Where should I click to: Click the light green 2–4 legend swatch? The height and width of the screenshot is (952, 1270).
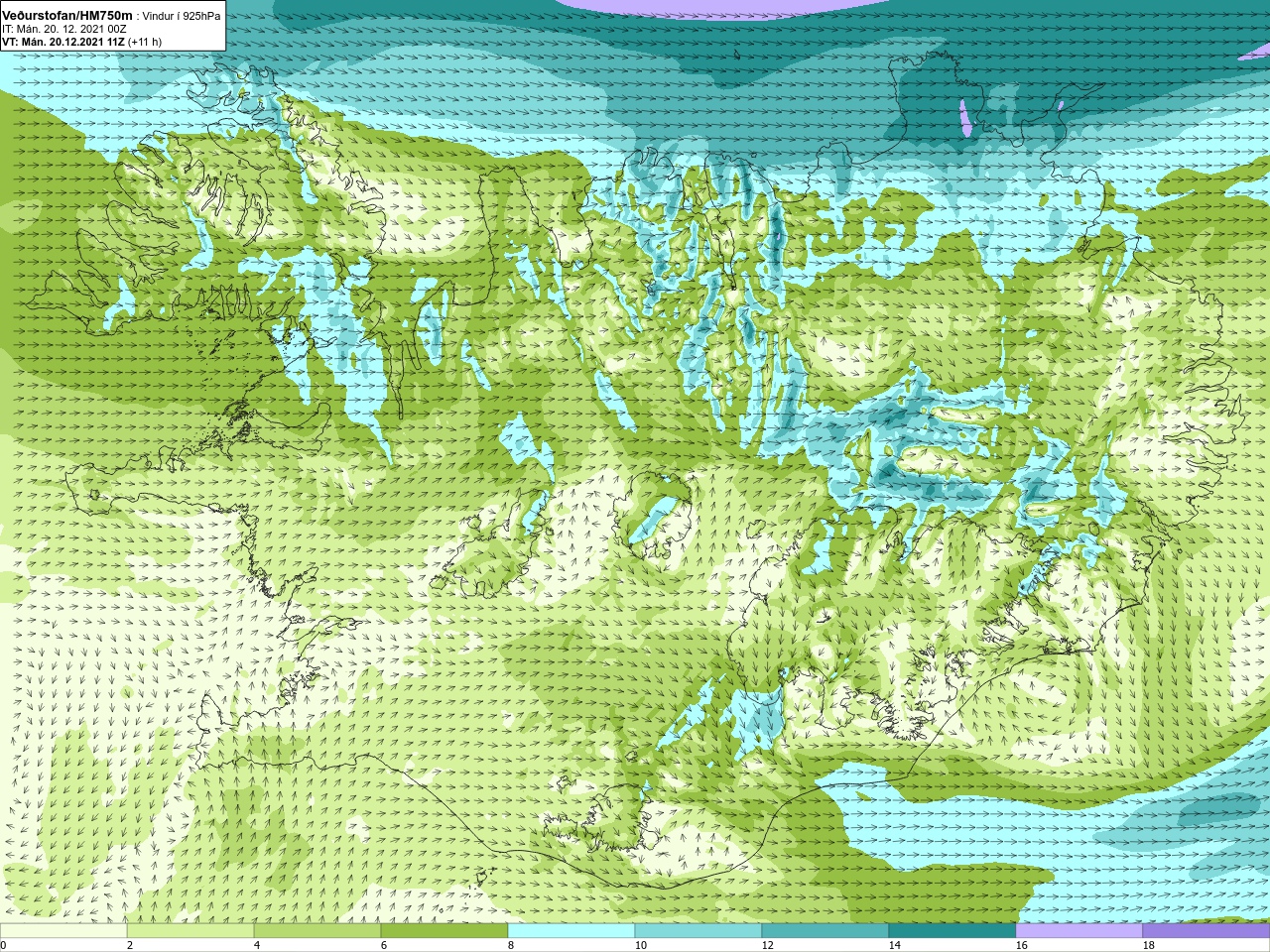coord(190,932)
